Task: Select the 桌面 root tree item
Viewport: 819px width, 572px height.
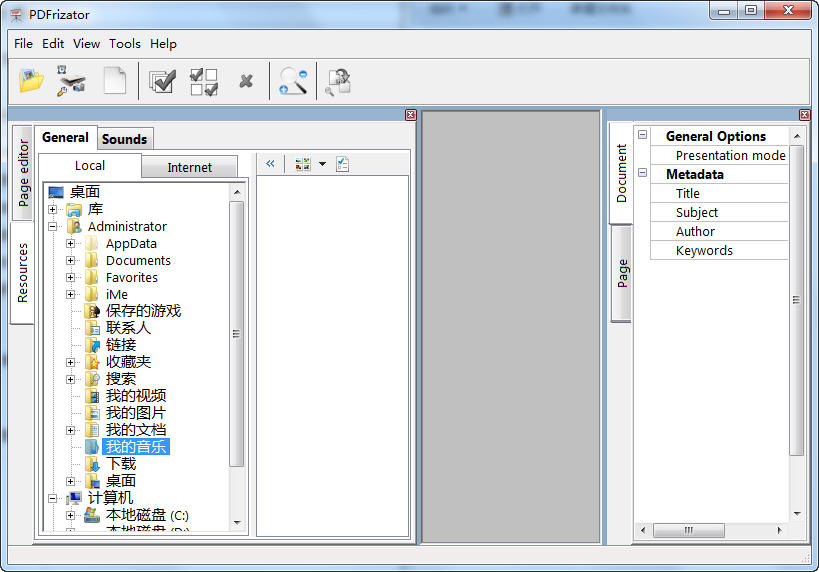Action: point(85,192)
